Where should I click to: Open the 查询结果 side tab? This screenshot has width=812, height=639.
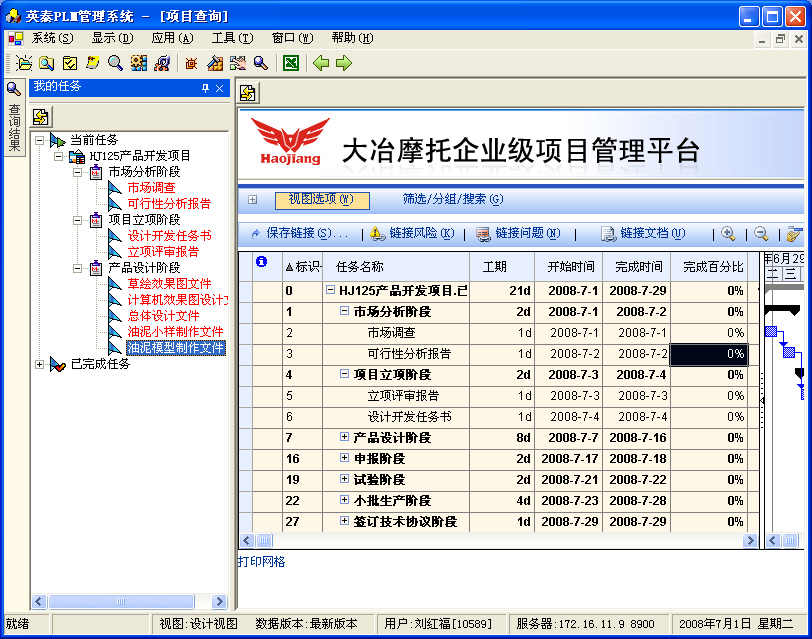pyautogui.click(x=14, y=118)
